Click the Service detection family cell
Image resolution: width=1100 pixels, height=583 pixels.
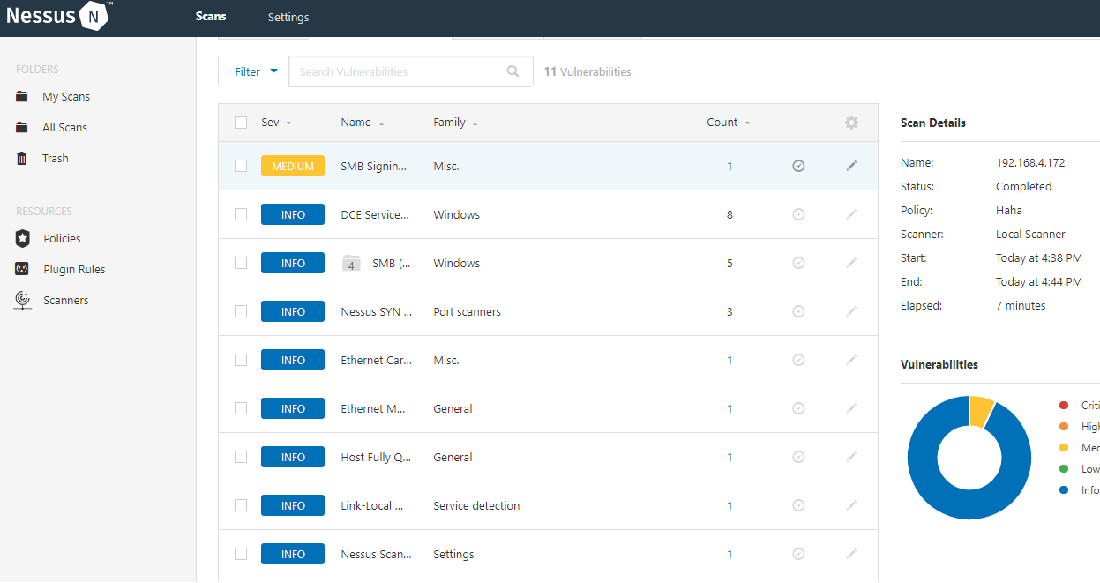point(477,506)
